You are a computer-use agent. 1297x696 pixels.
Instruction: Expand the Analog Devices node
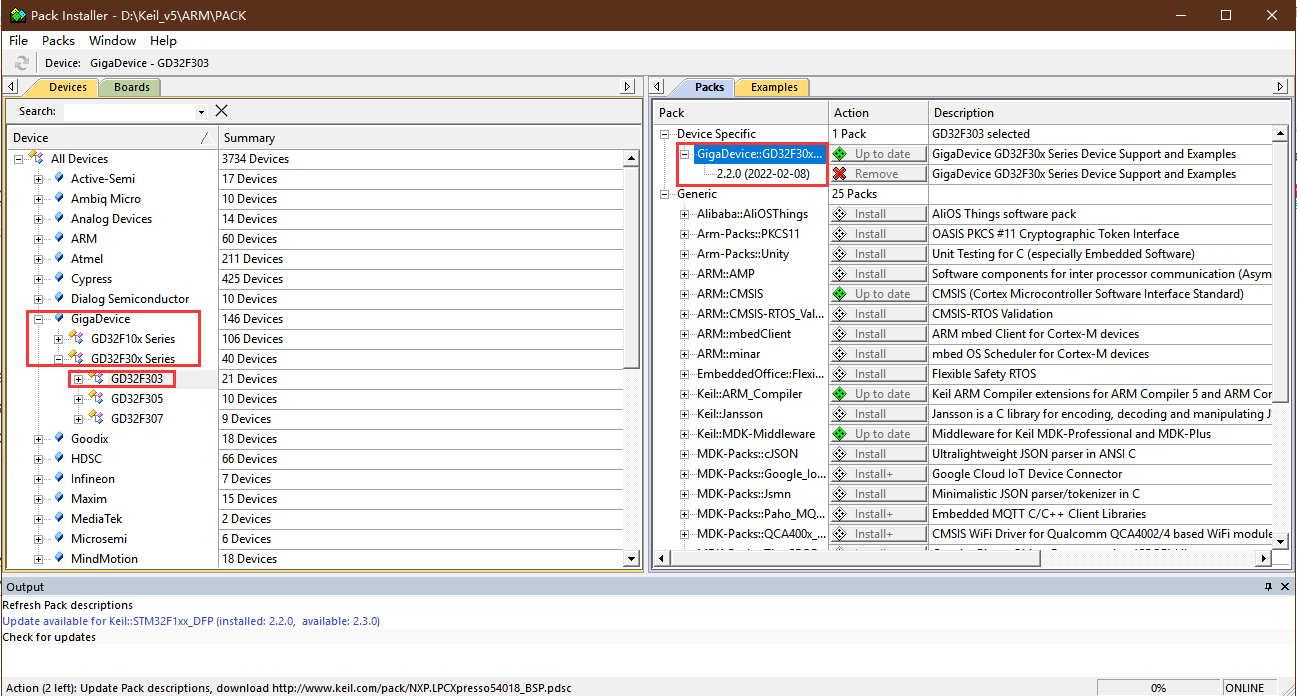click(39, 219)
